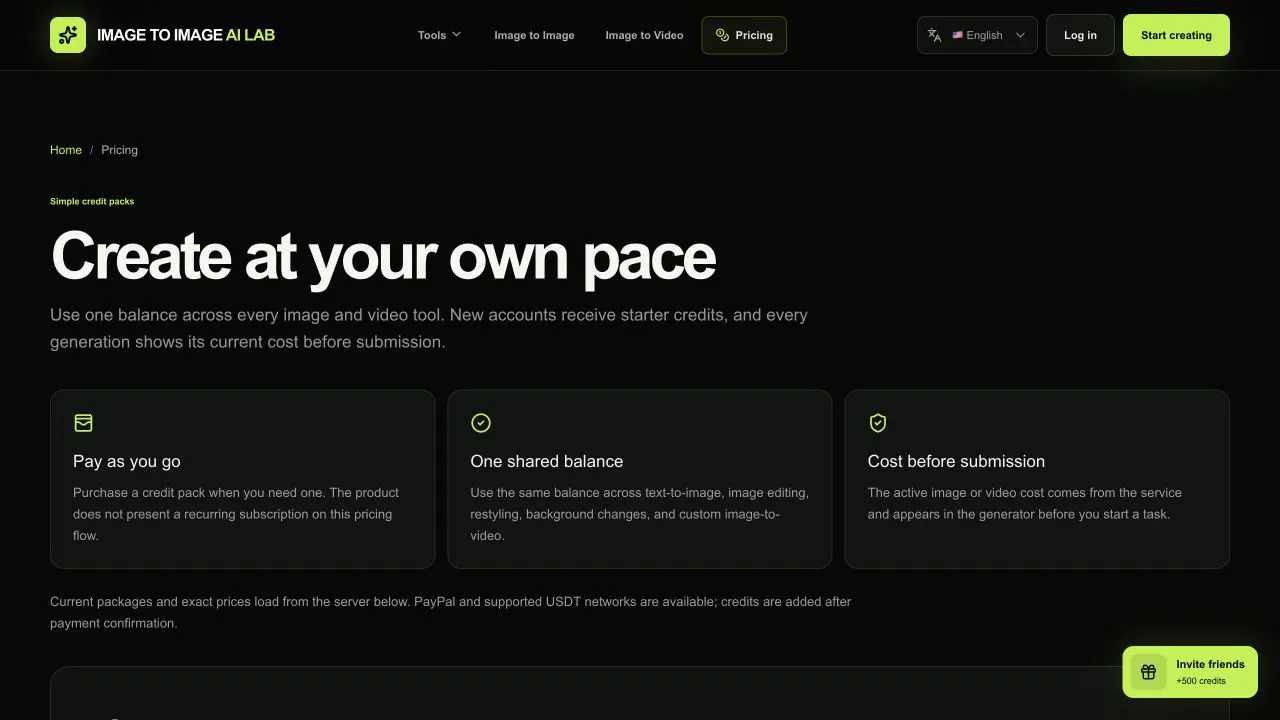Viewport: 1280px width, 720px height.
Task: Click the "active image or video cost" description
Action: [x=1025, y=503]
